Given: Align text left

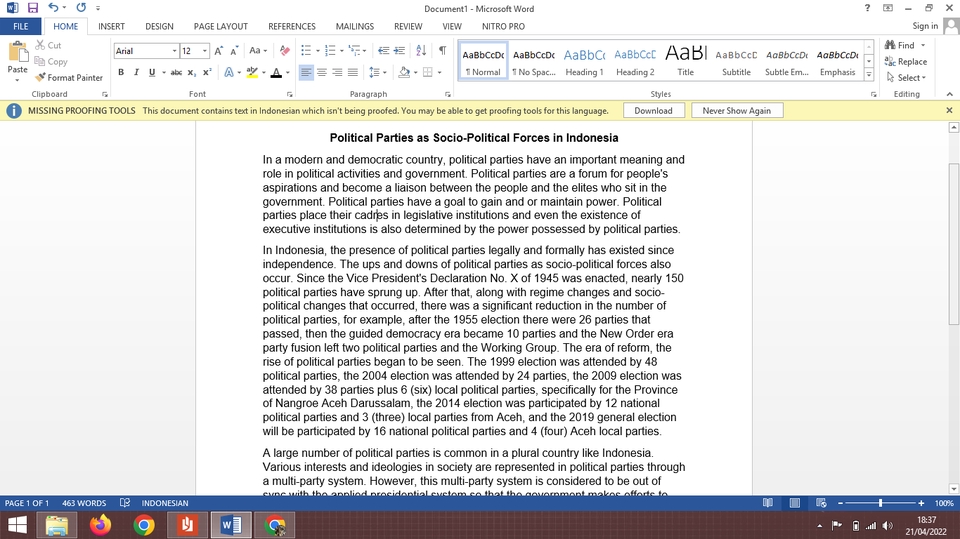Looking at the screenshot, I should 306,72.
